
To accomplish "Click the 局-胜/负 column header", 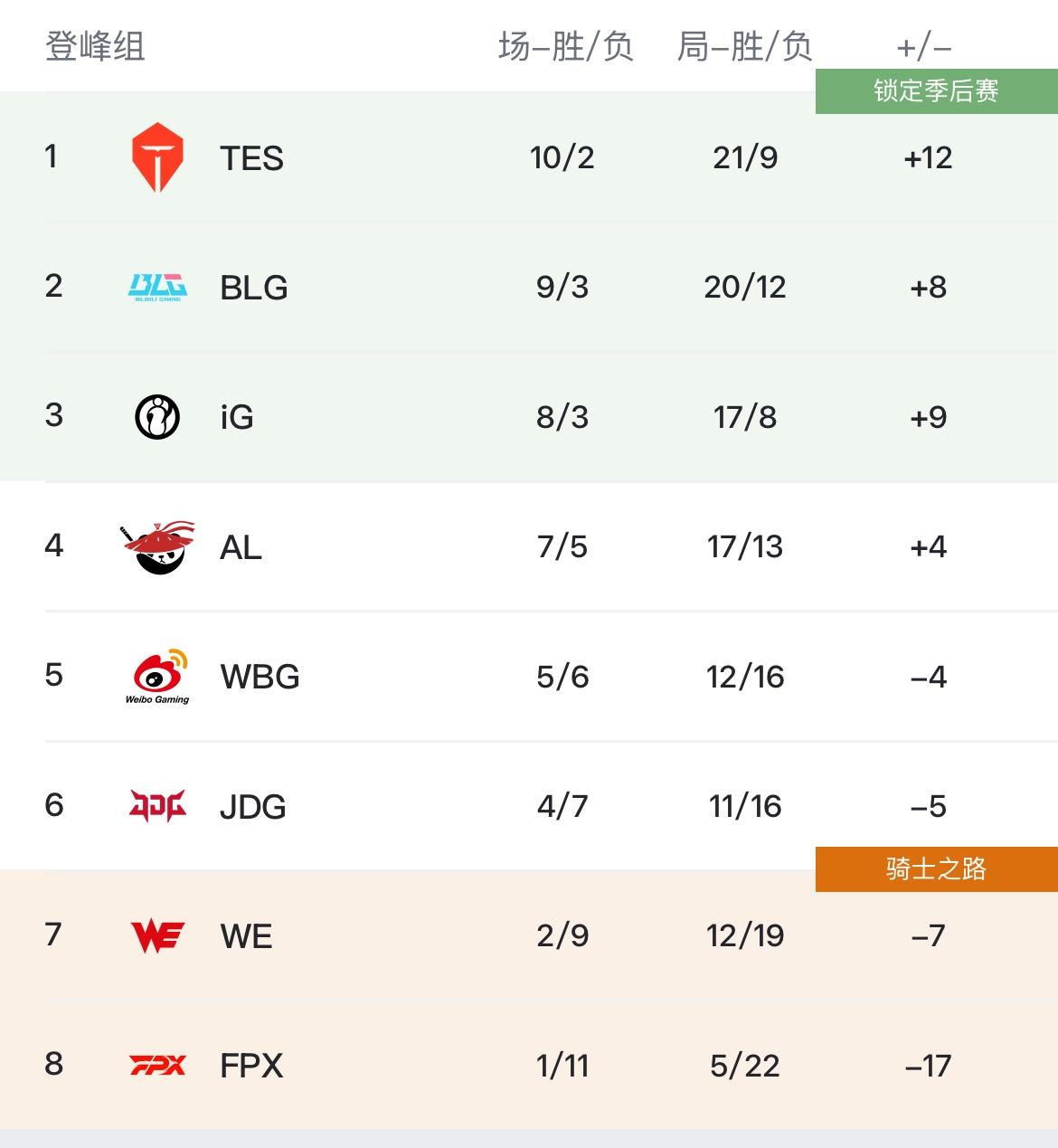I will (x=744, y=46).
